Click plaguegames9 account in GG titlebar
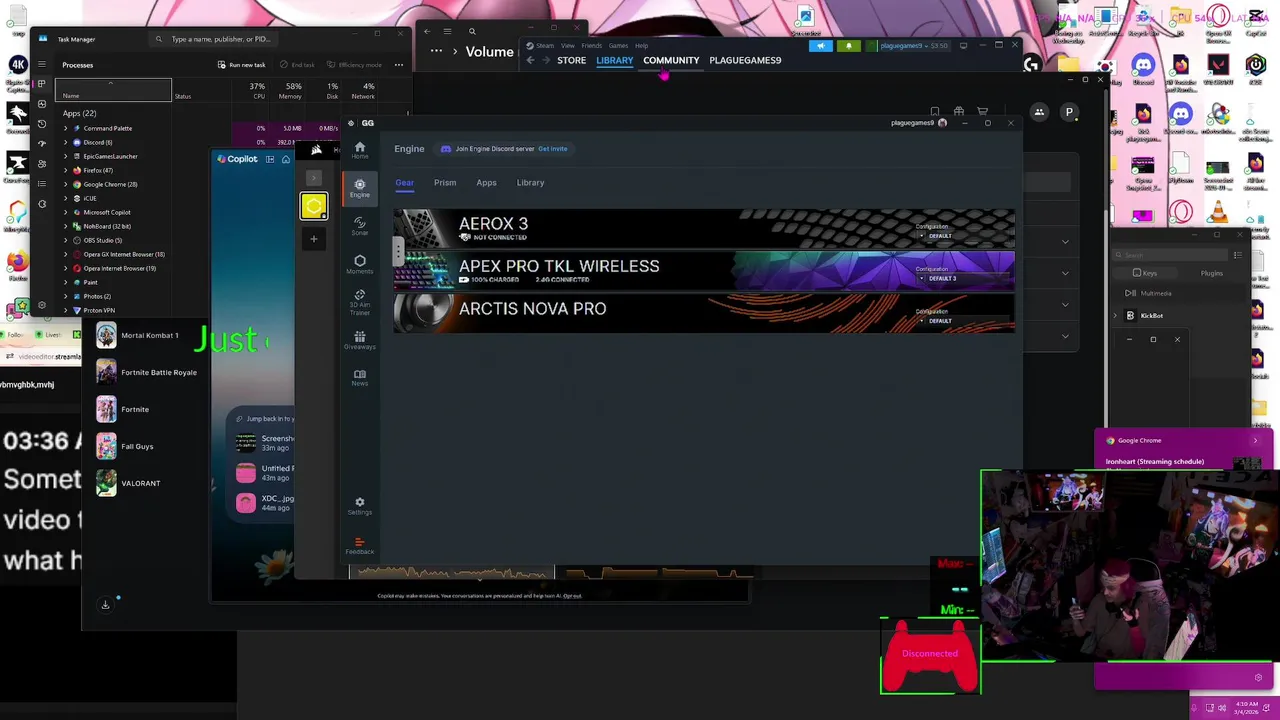 pos(919,123)
